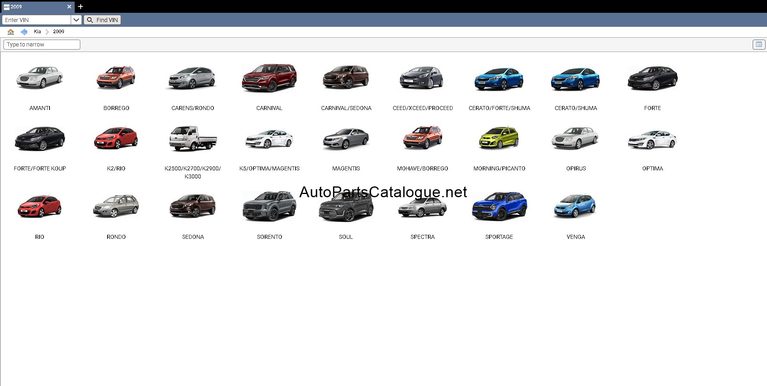767x386 pixels.
Task: Choose the black FORTE car image
Action: coord(653,78)
